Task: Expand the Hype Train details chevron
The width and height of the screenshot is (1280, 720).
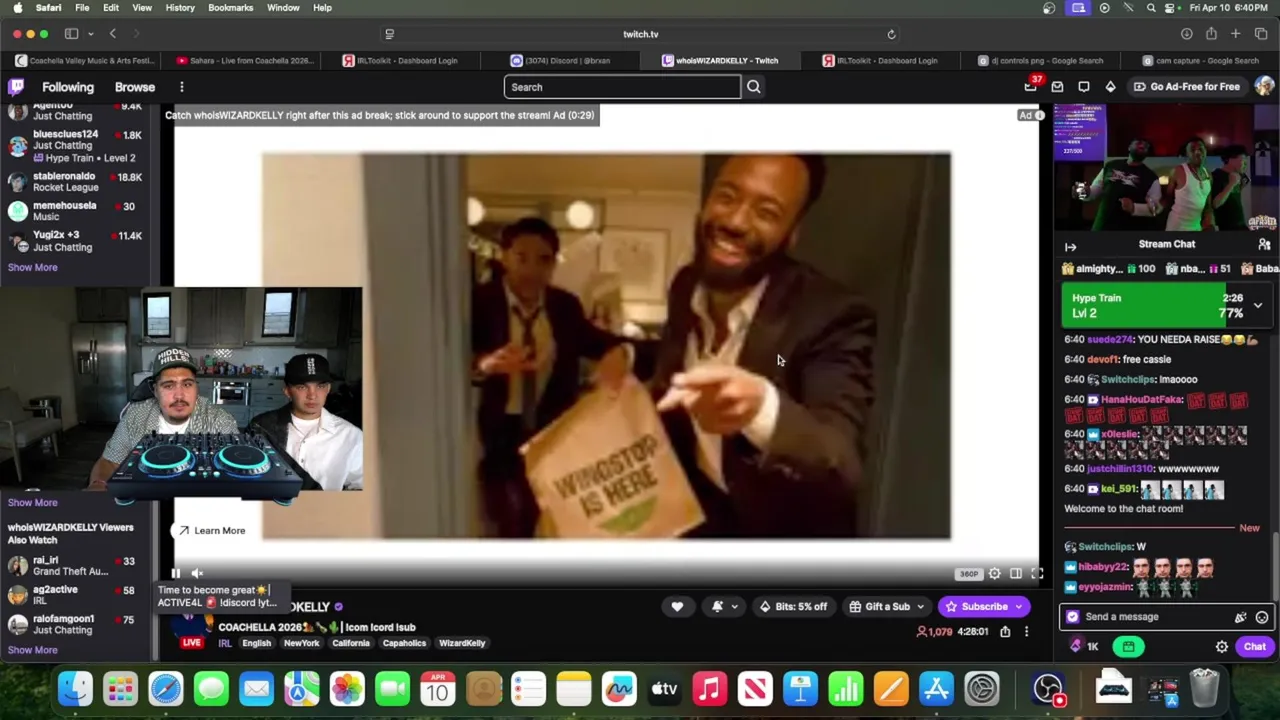Action: [x=1258, y=306]
